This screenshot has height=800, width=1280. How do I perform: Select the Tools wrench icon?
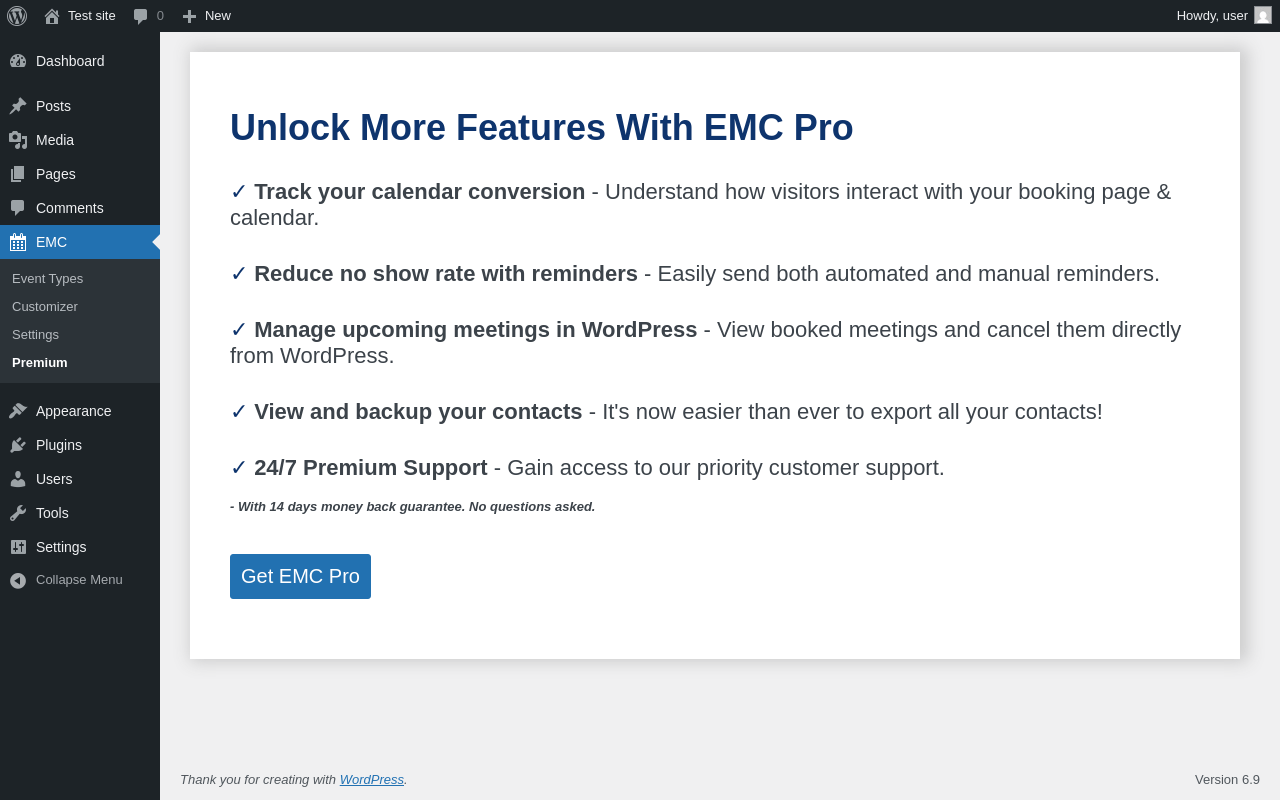click(18, 513)
